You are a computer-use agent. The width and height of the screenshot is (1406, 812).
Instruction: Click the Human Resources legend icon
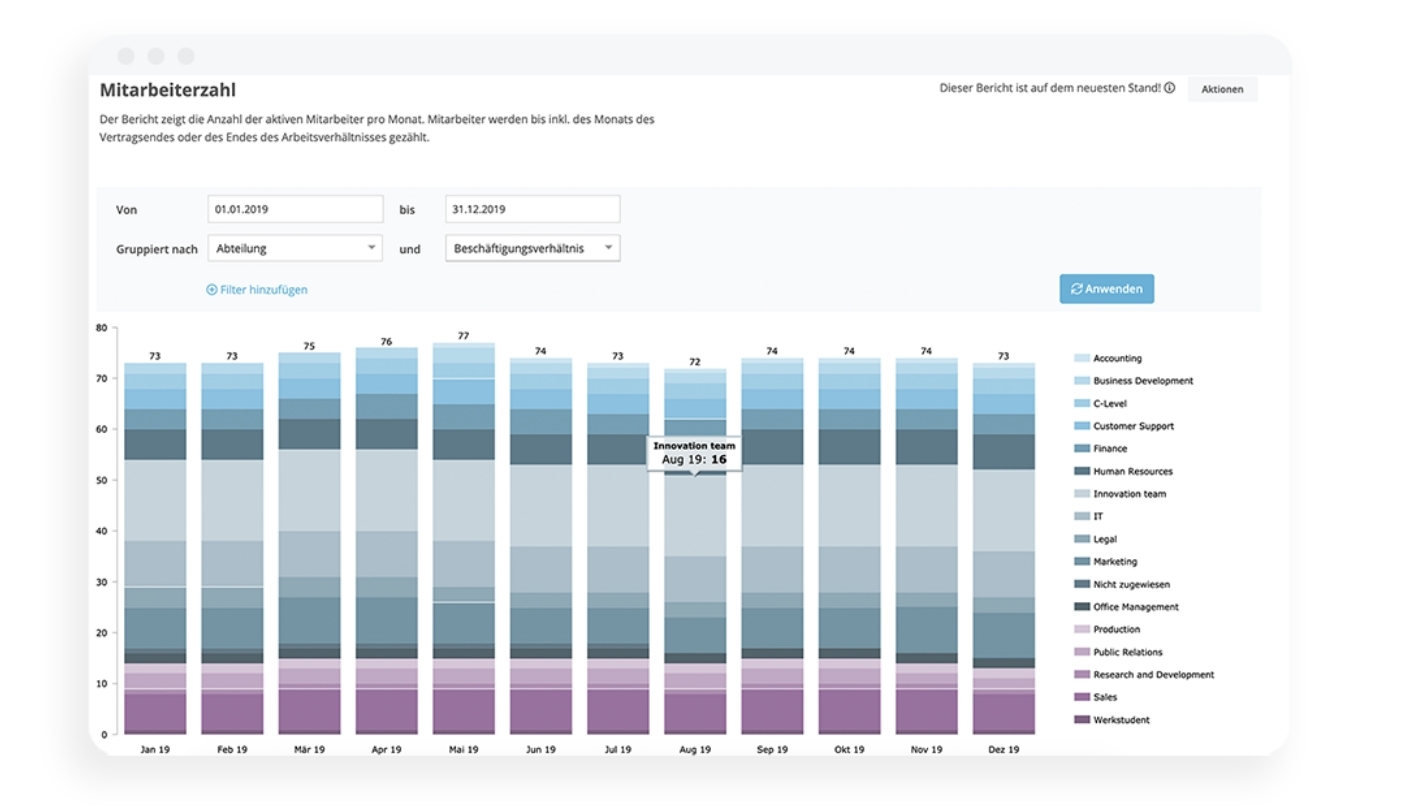tap(1081, 471)
